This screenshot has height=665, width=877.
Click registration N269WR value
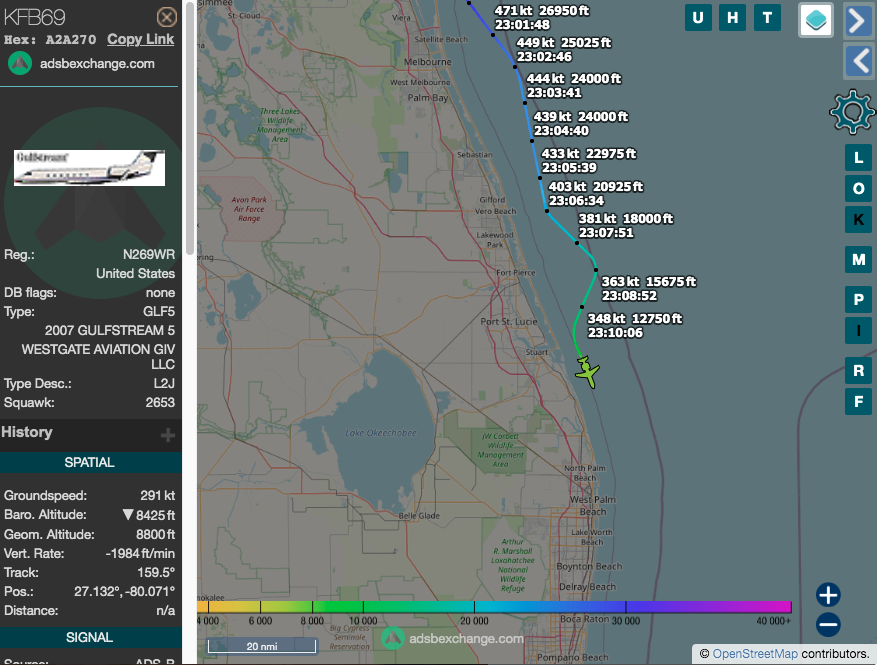click(149, 254)
